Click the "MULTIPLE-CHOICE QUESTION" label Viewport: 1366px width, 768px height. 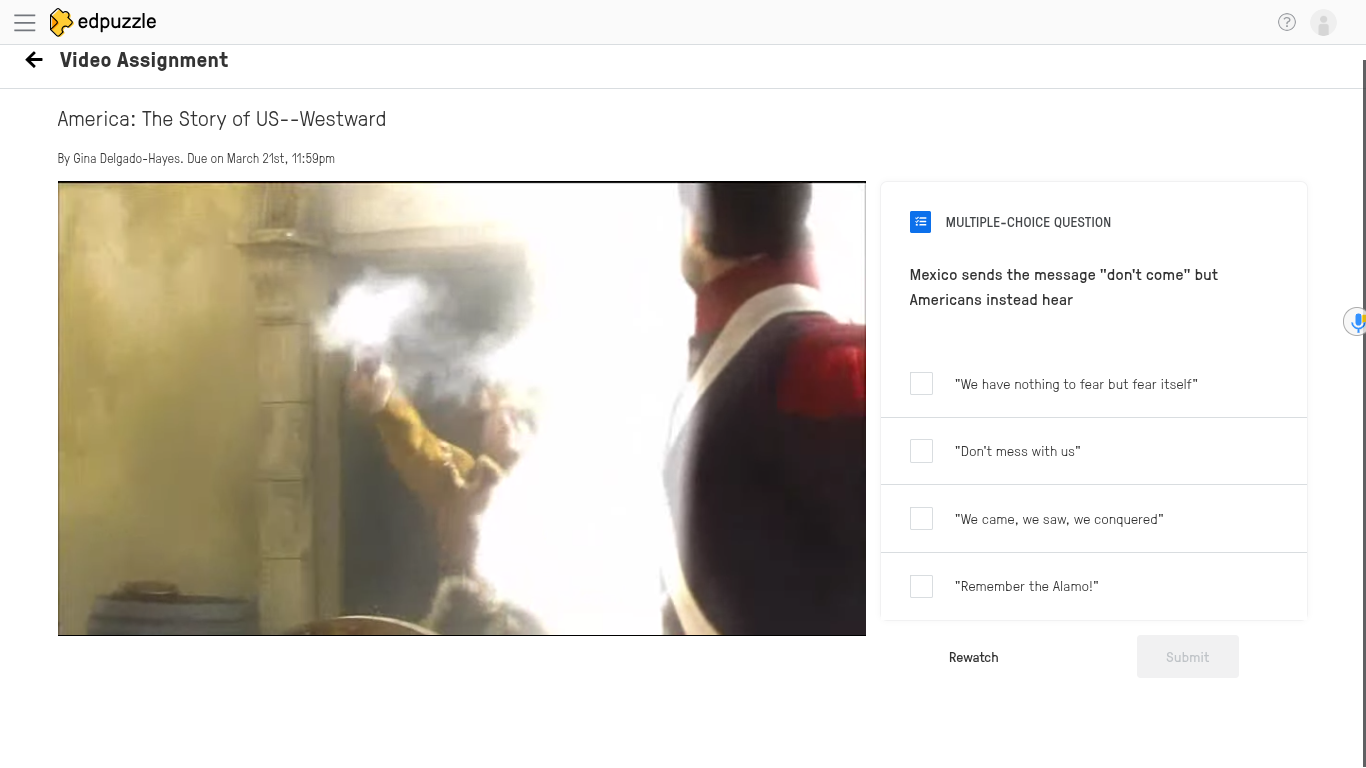pyautogui.click(x=1028, y=222)
